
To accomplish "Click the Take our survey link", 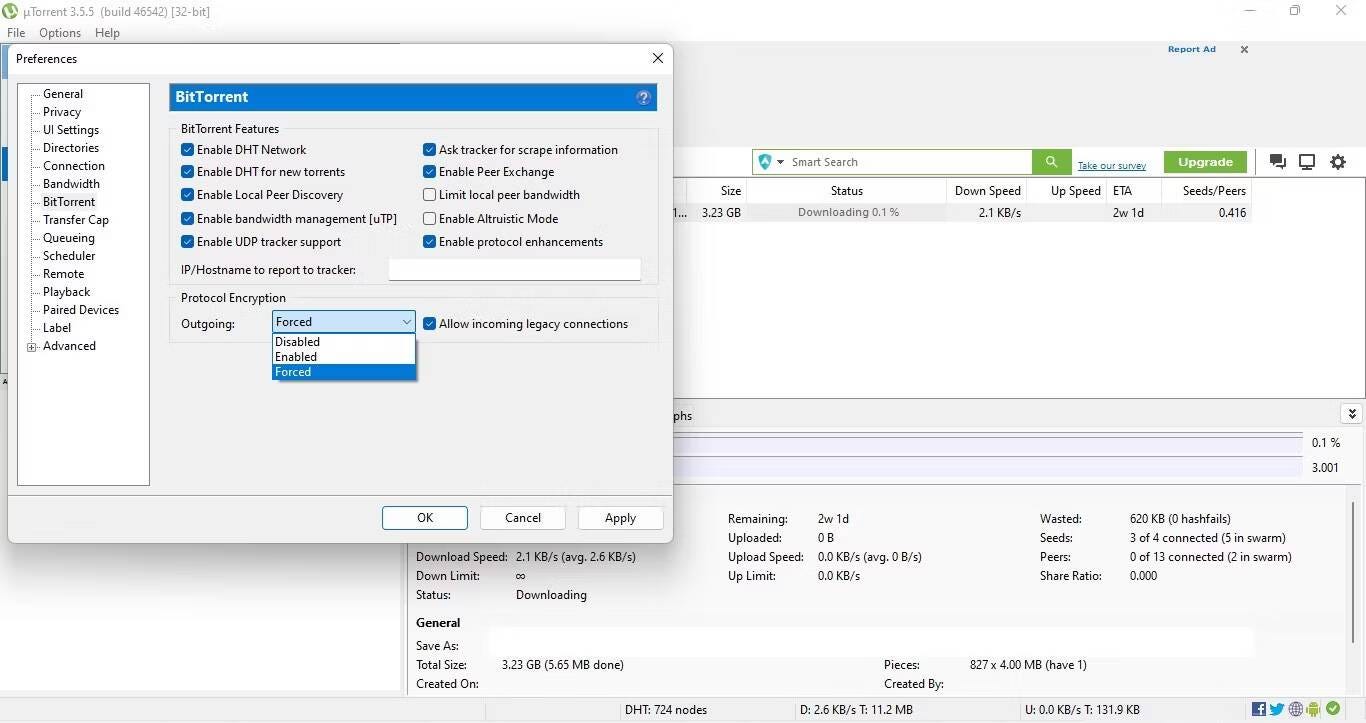I will point(1111,165).
